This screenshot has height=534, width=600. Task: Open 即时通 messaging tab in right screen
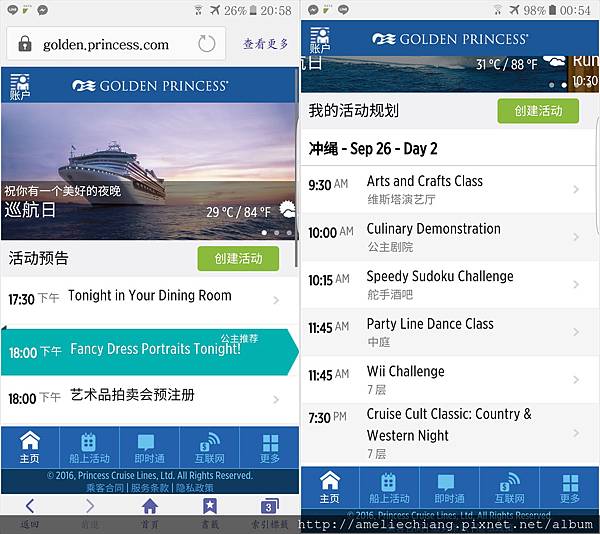(449, 487)
